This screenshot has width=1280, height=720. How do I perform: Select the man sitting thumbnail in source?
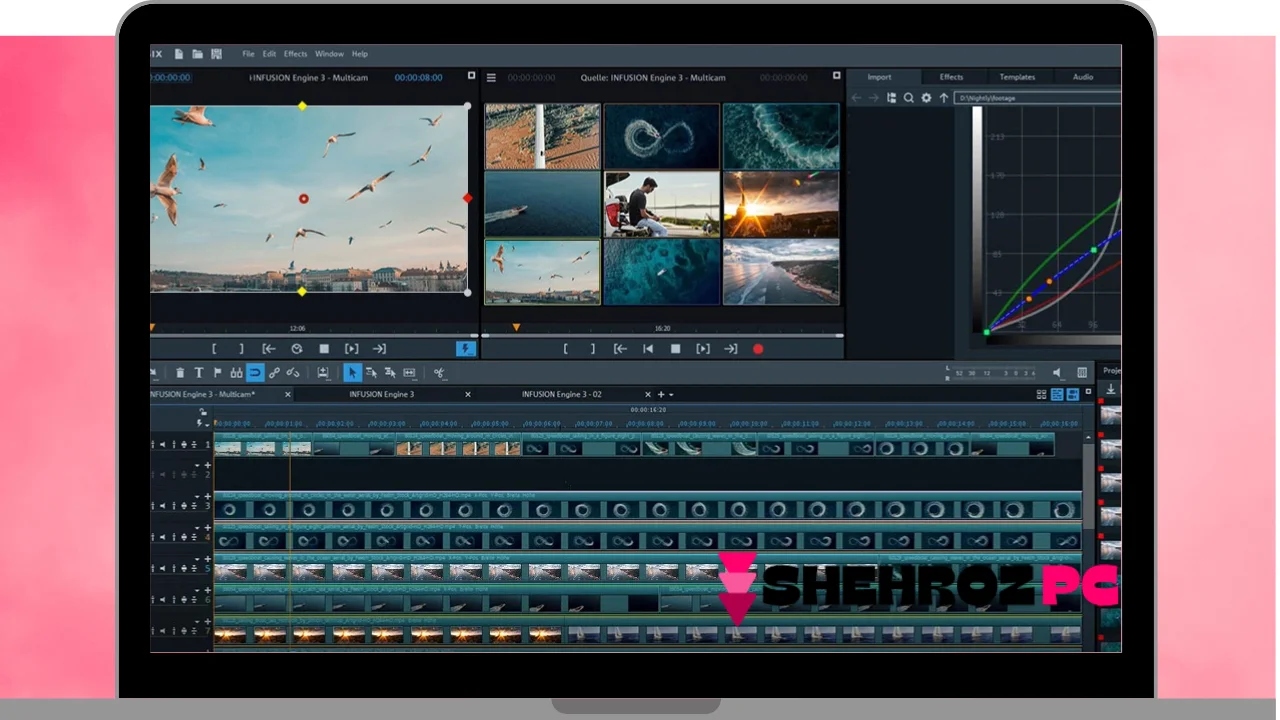662,204
